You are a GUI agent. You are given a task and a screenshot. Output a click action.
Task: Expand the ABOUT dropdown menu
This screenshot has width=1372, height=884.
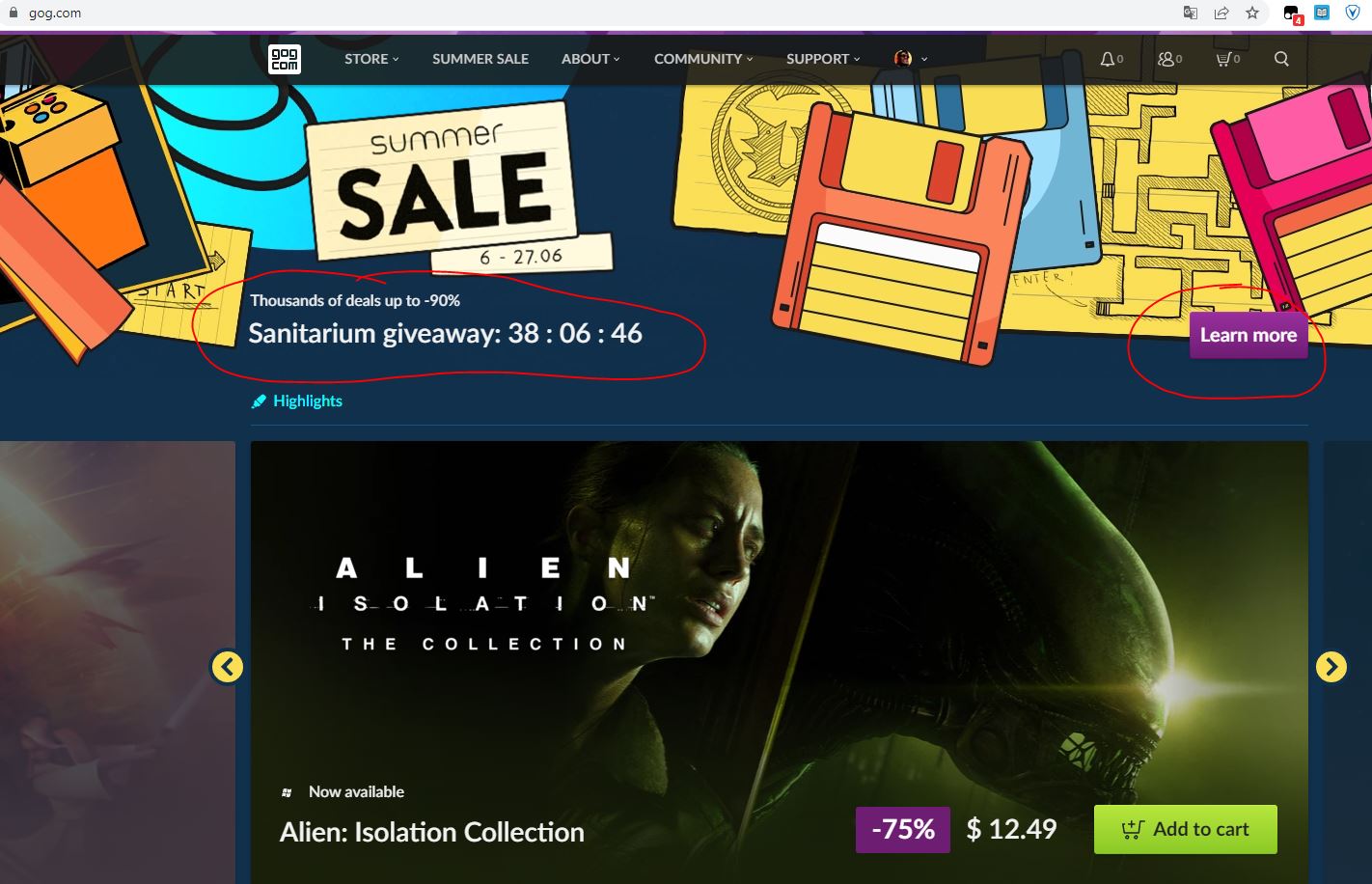tap(590, 59)
